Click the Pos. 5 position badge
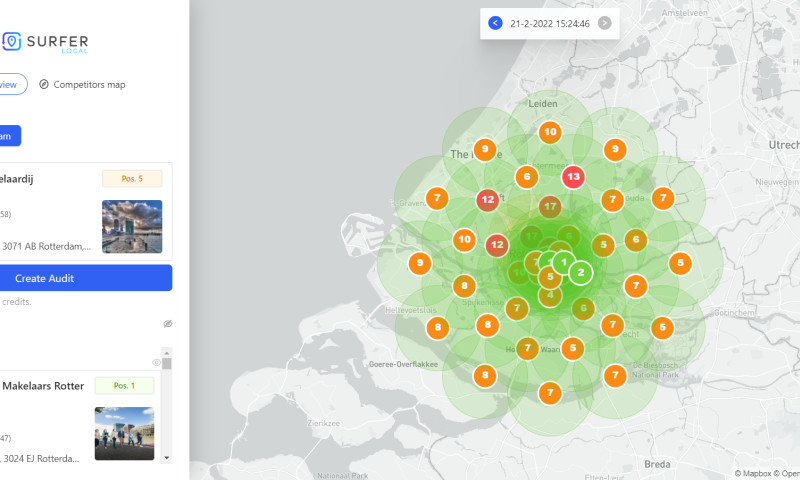 point(132,179)
